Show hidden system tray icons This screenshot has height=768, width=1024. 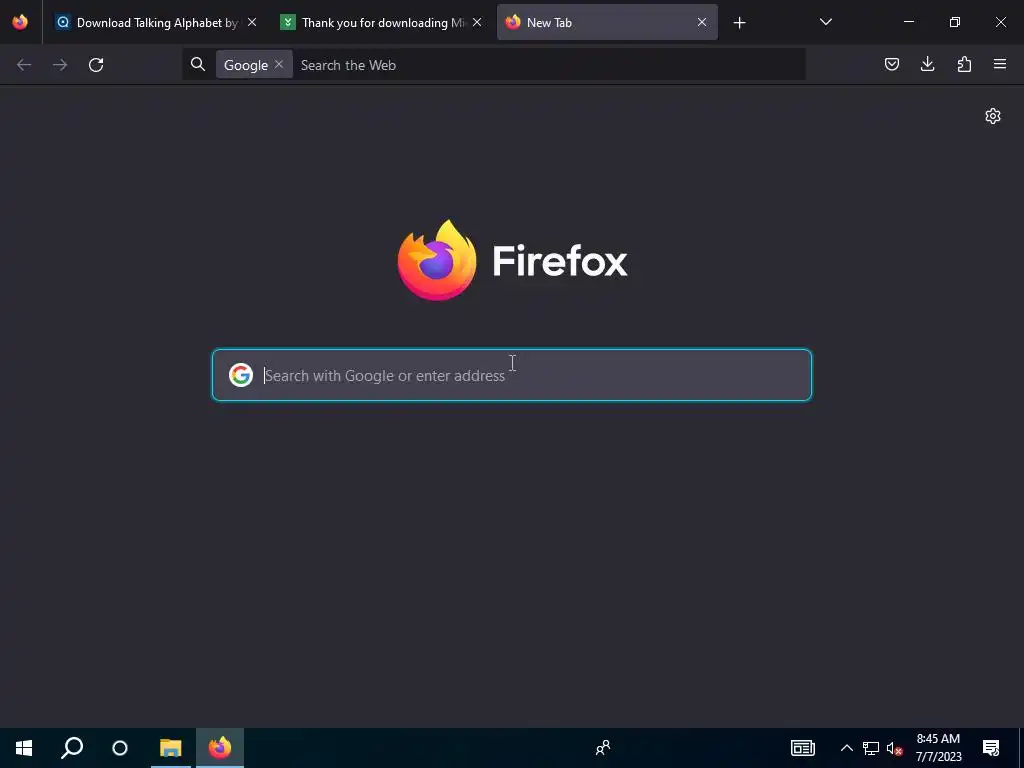[x=846, y=748]
